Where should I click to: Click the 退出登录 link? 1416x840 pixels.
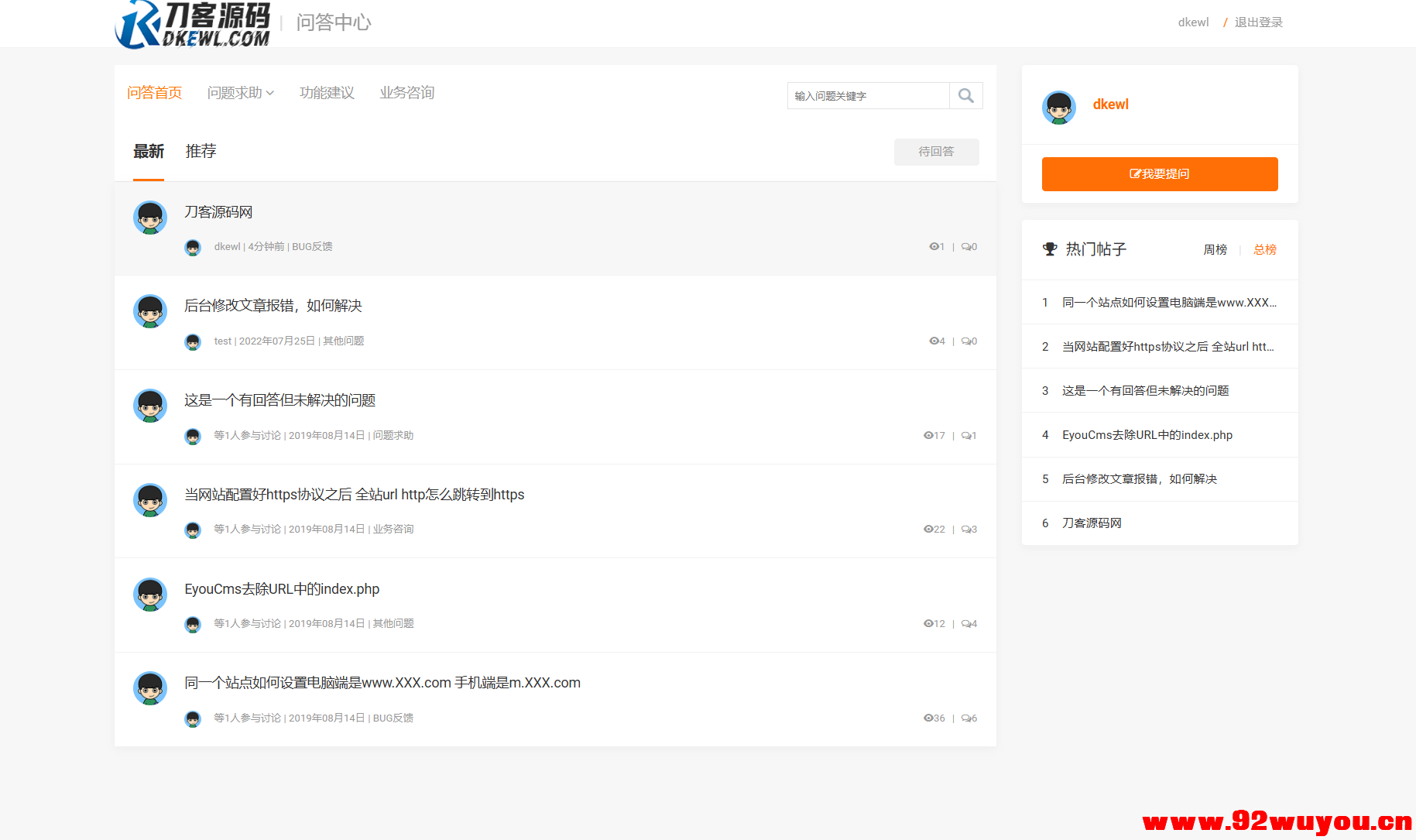[1258, 22]
